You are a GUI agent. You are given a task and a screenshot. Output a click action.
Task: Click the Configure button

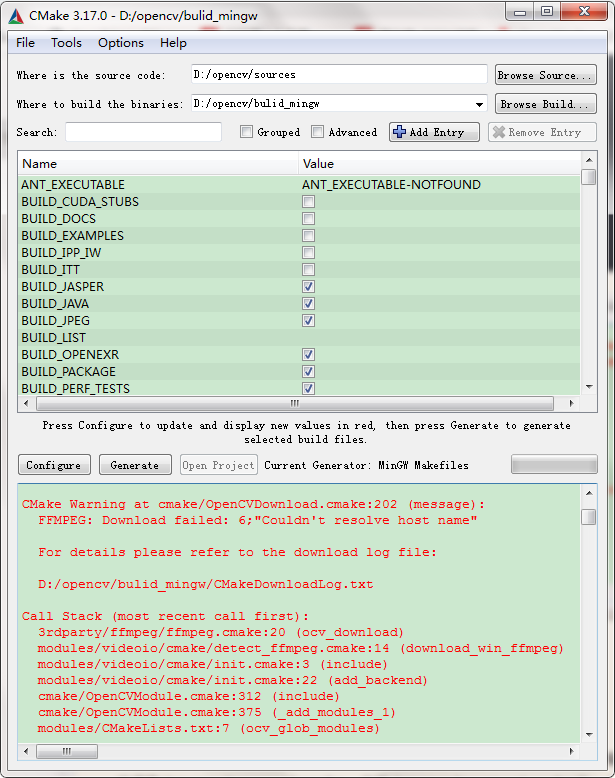click(x=54, y=465)
